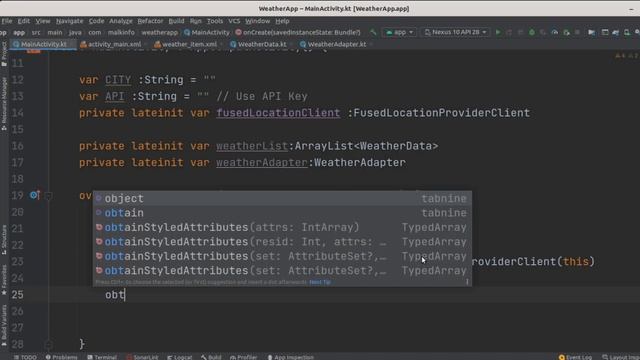Open the App Inspection tool window
Viewport: 640px width, 360px height.
pos(290,357)
